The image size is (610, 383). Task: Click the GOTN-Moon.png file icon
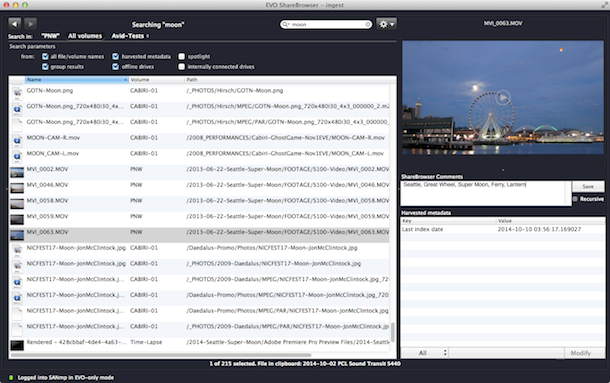coord(17,92)
